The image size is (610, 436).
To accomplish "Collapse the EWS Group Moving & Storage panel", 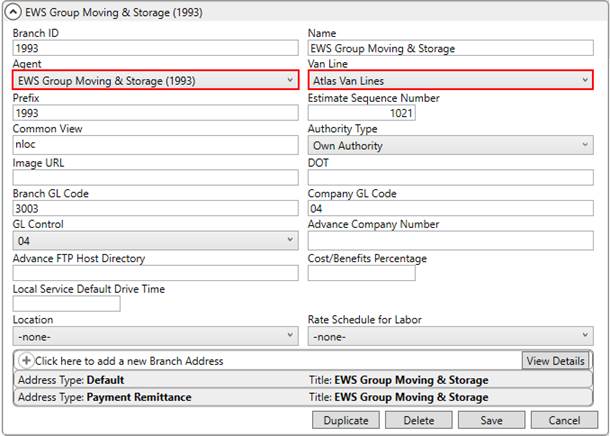I will pyautogui.click(x=14, y=13).
